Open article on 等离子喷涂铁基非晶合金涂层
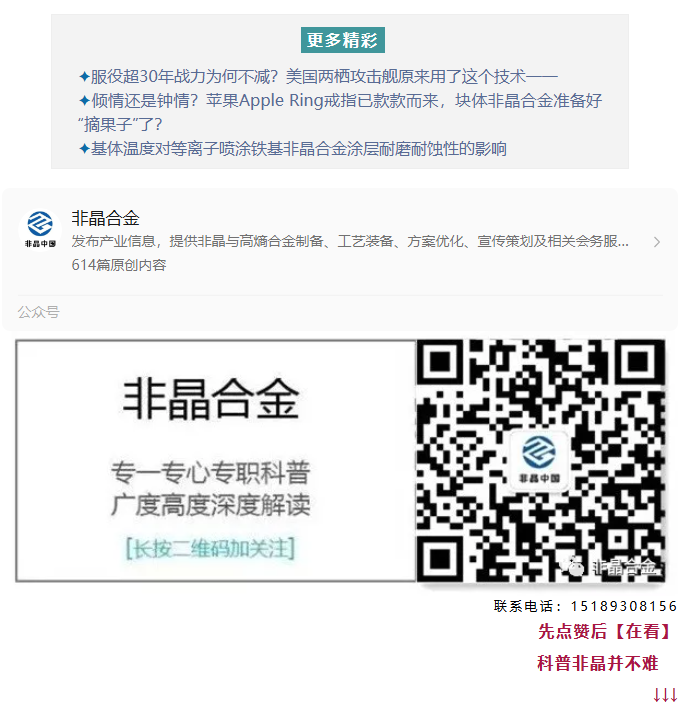Screen dimensions: 688x725 [x=293, y=149]
